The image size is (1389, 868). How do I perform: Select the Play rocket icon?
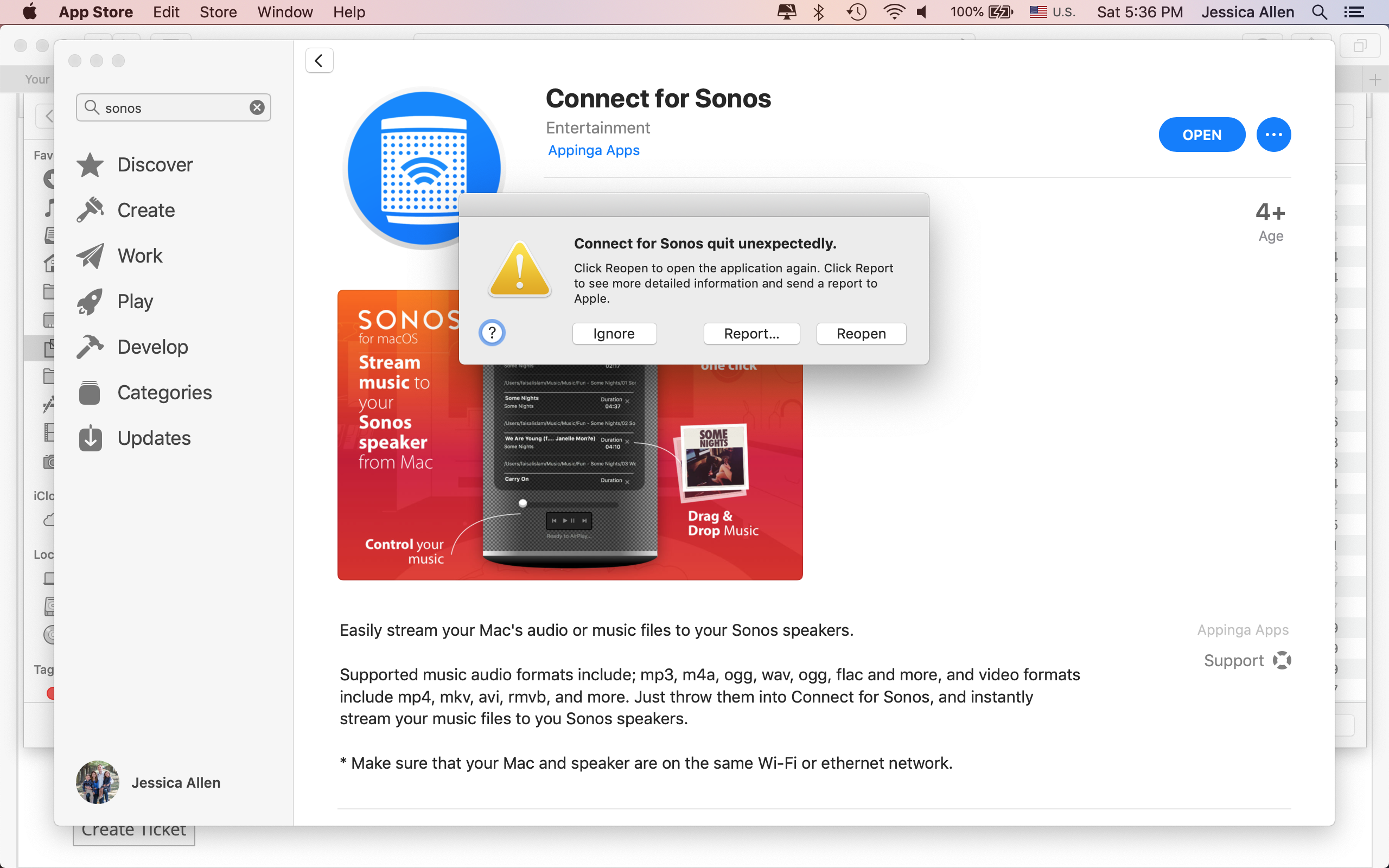[90, 302]
